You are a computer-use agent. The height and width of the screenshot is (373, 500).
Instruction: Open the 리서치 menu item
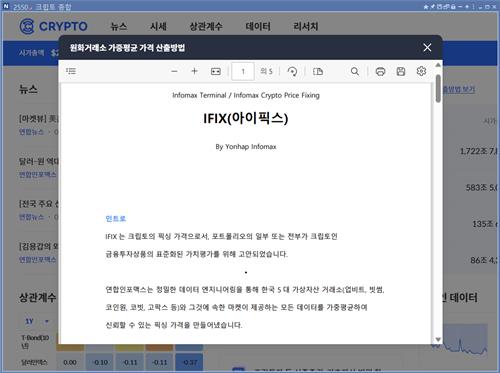pyautogui.click(x=306, y=26)
